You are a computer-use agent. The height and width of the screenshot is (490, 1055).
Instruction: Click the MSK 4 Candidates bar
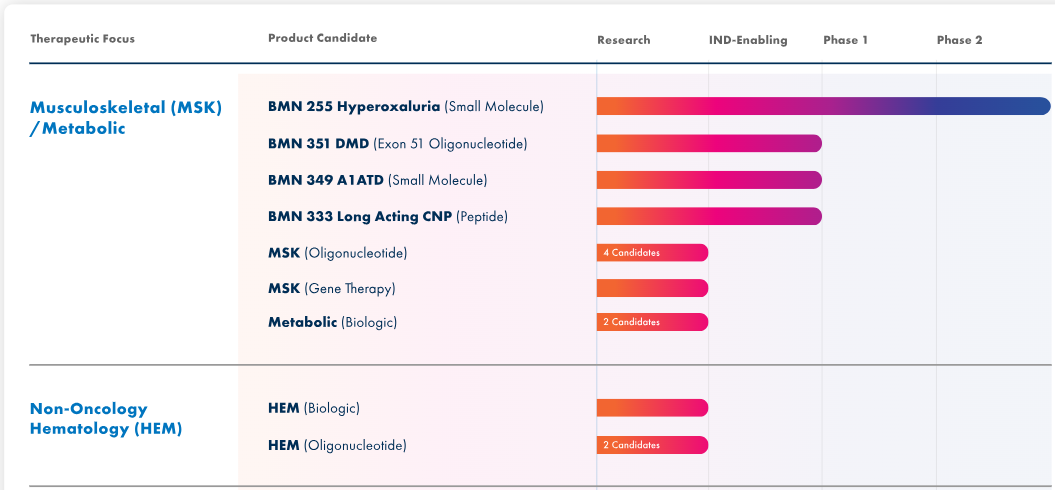652,253
